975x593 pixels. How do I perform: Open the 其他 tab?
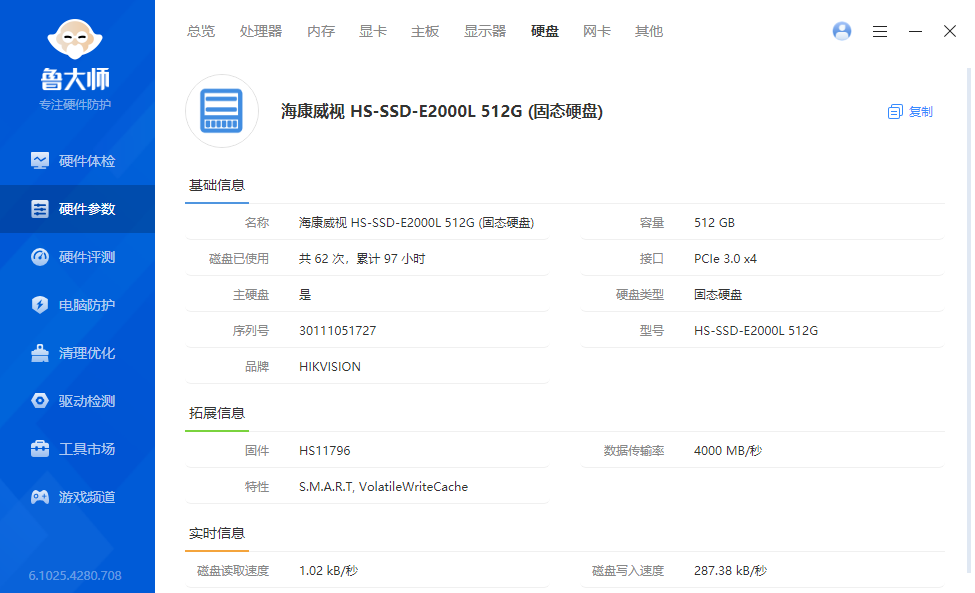pos(649,31)
